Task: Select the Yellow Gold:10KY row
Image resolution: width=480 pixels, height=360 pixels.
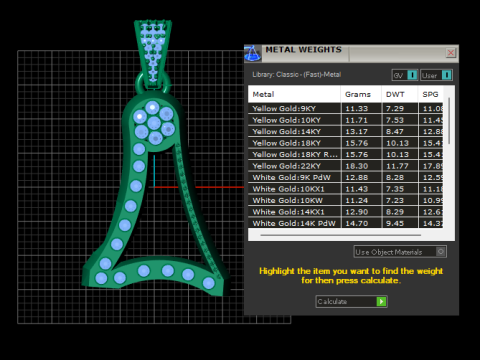Action: 346,120
